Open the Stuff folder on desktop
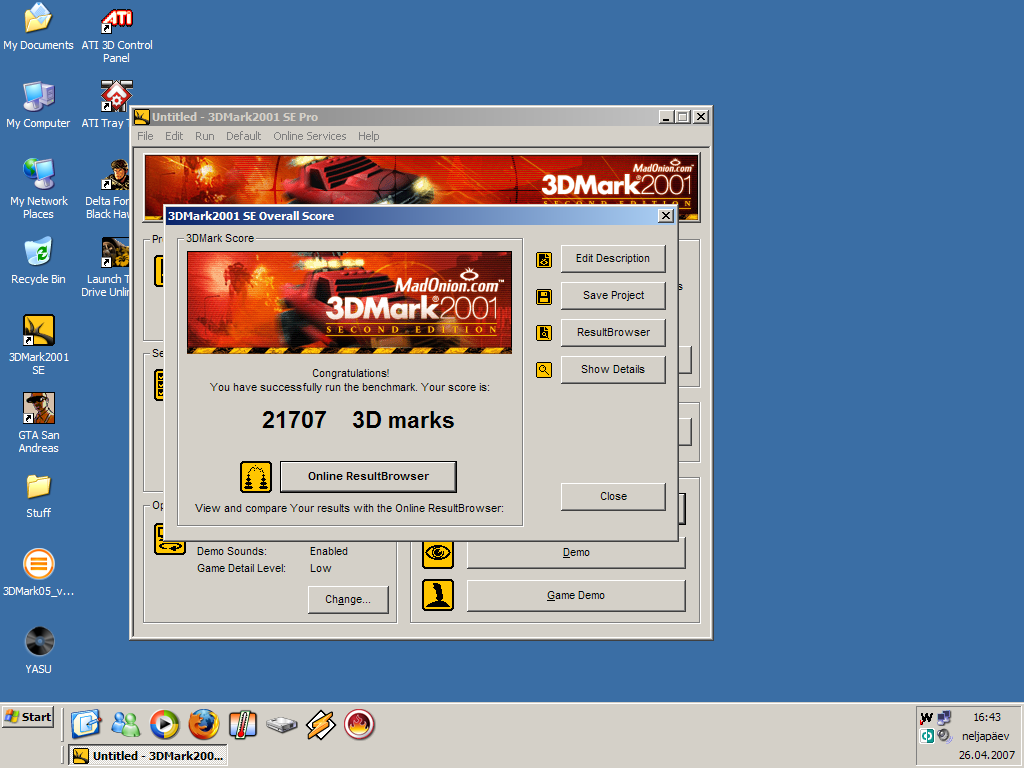Viewport: 1024px width, 768px height. point(39,496)
